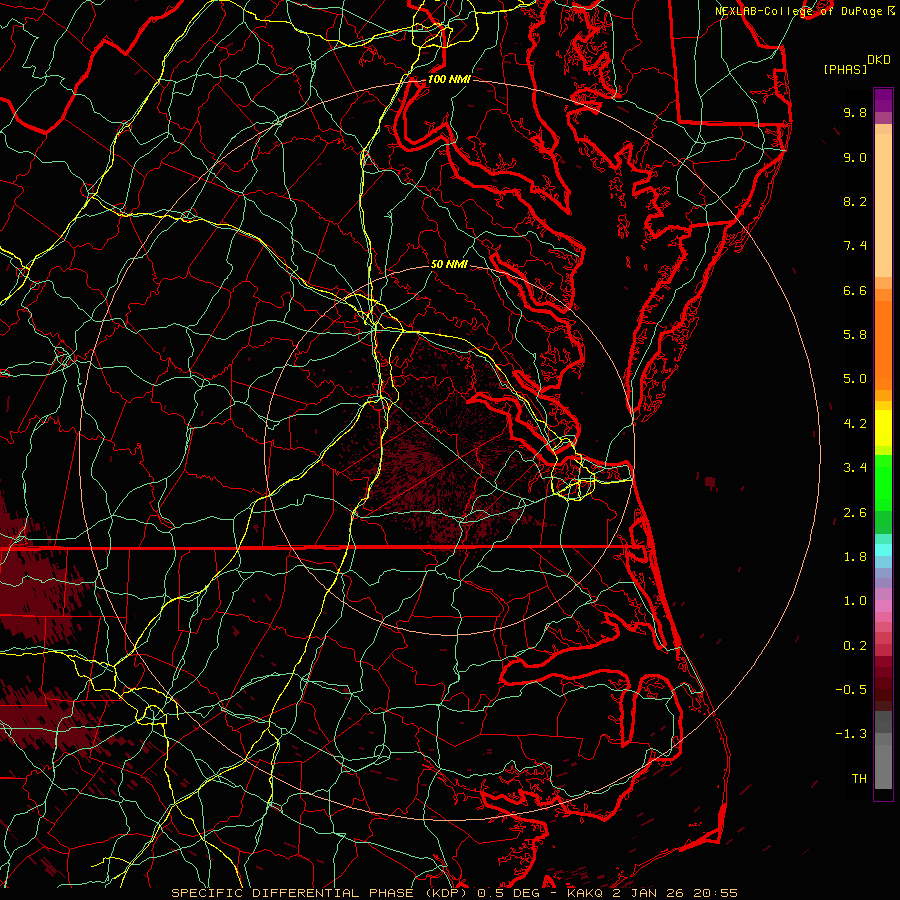Click the 100 NMI range ring label
900x900 pixels.
click(x=449, y=79)
